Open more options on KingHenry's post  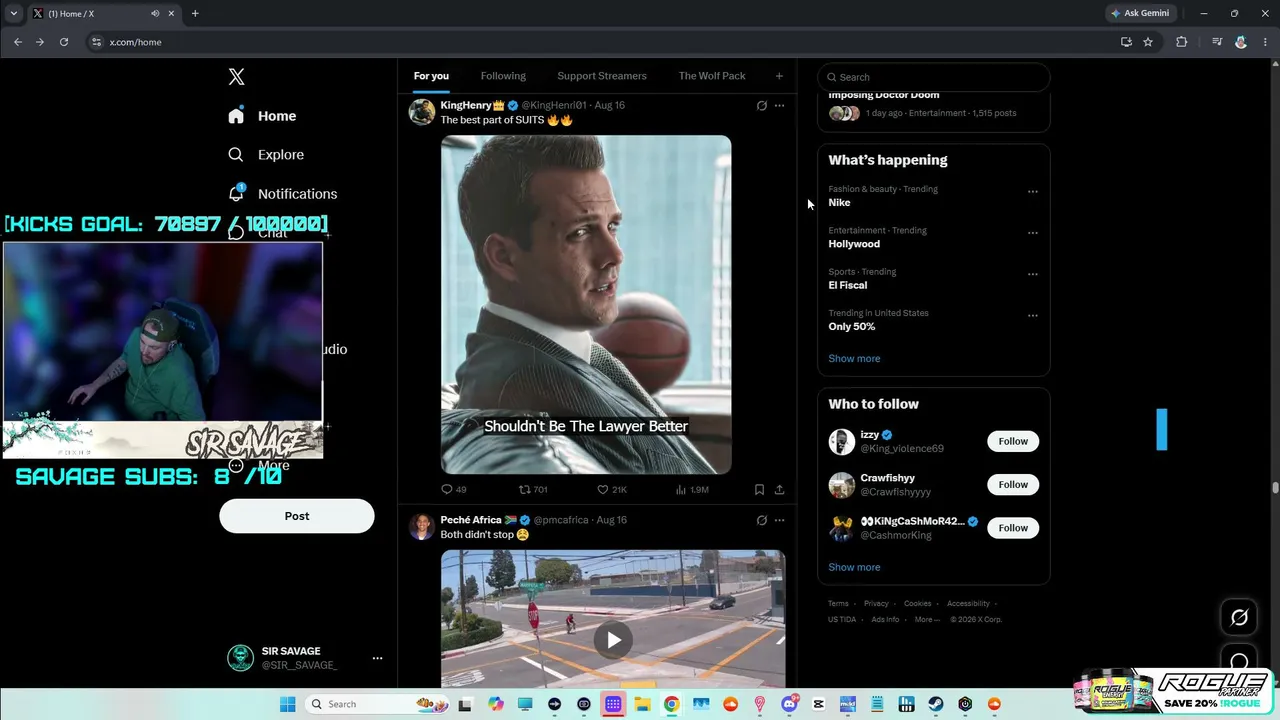tap(779, 105)
